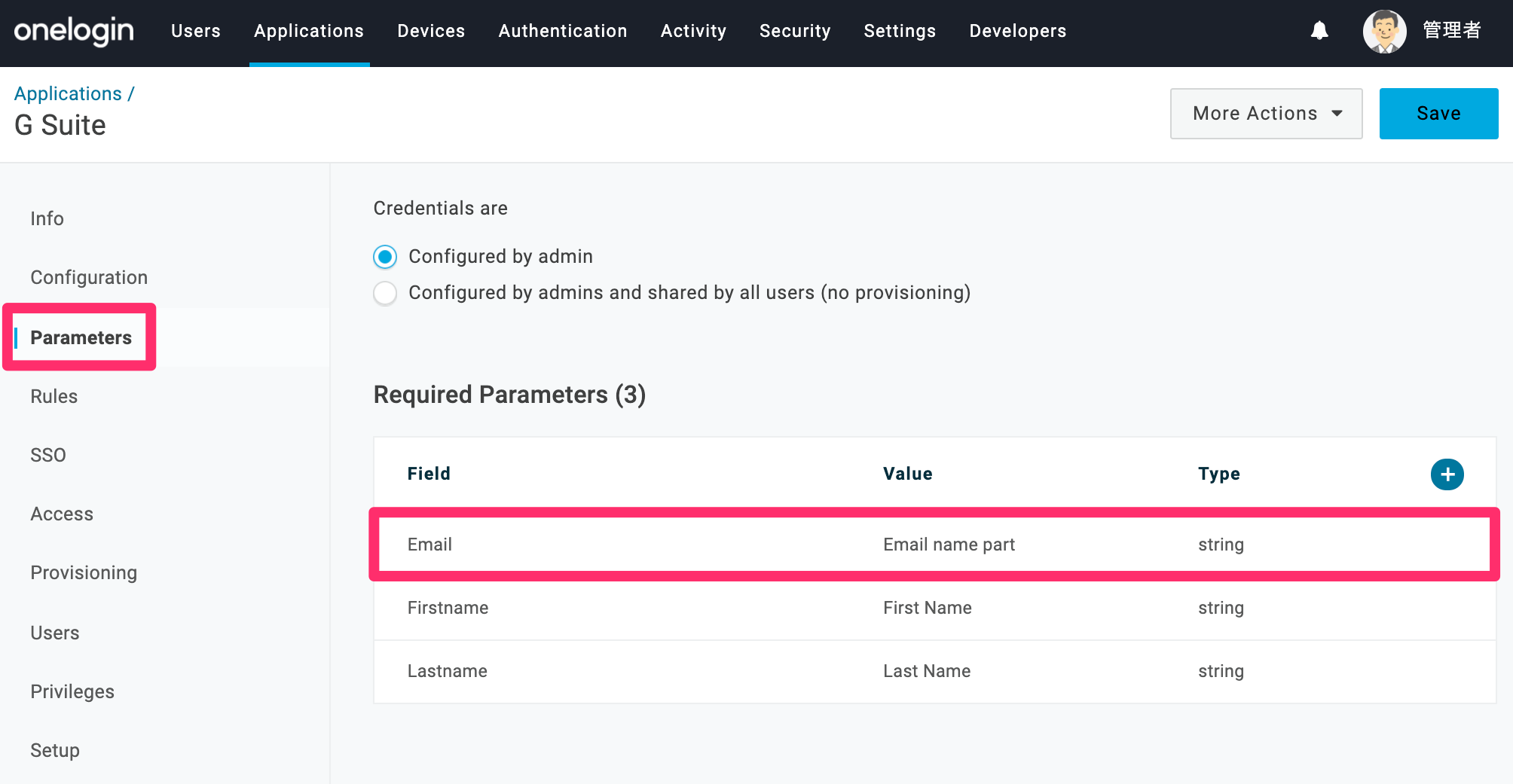The width and height of the screenshot is (1513, 784).
Task: Open the notifications bell
Action: click(1319, 31)
